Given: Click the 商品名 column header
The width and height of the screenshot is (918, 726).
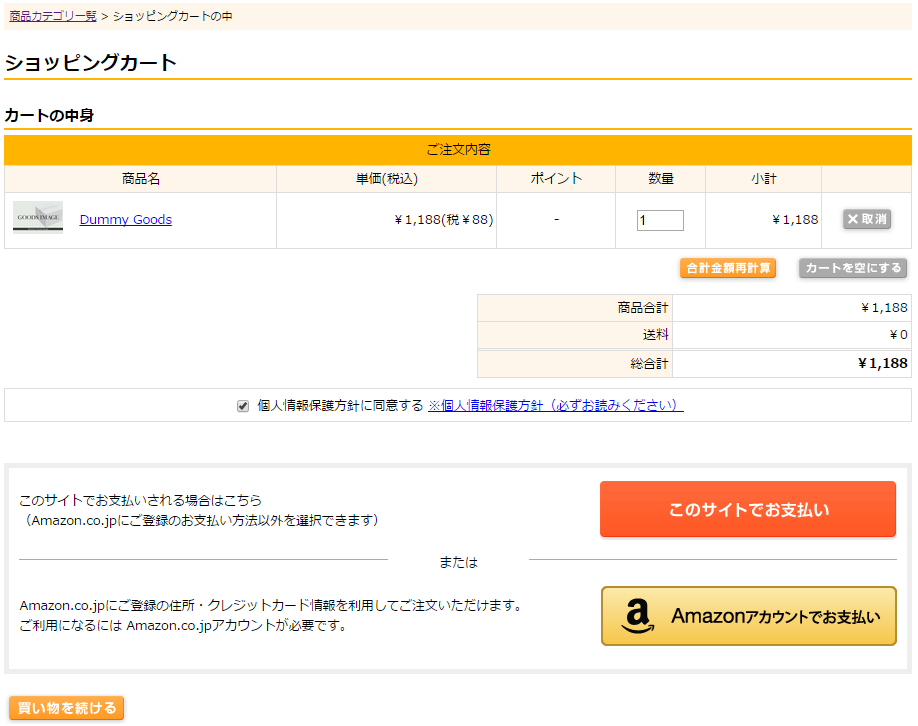Looking at the screenshot, I should (x=141, y=179).
